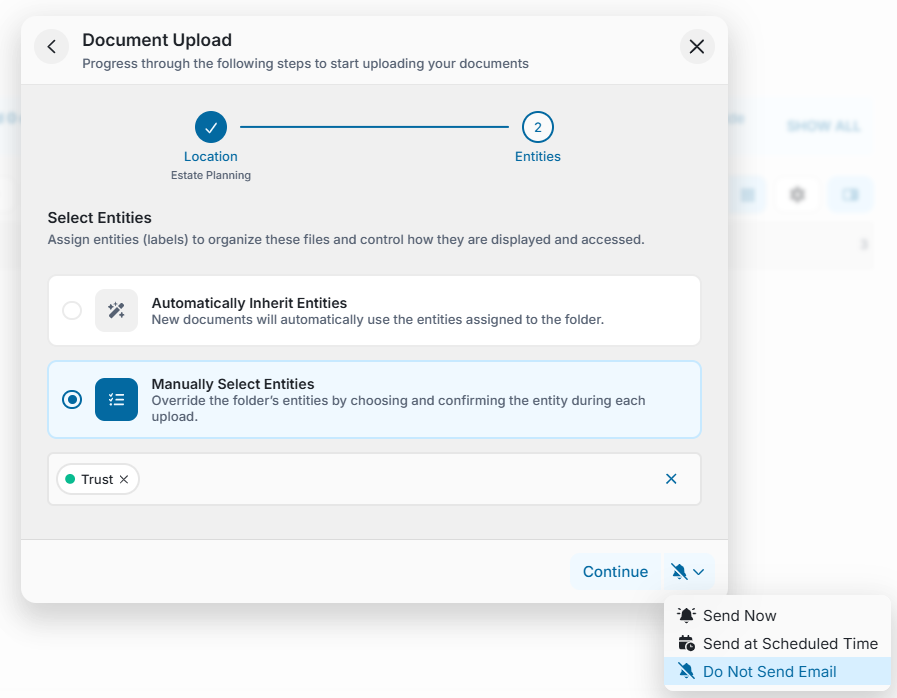897x698 pixels.
Task: Click the completed Location step checkmark
Action: click(211, 127)
